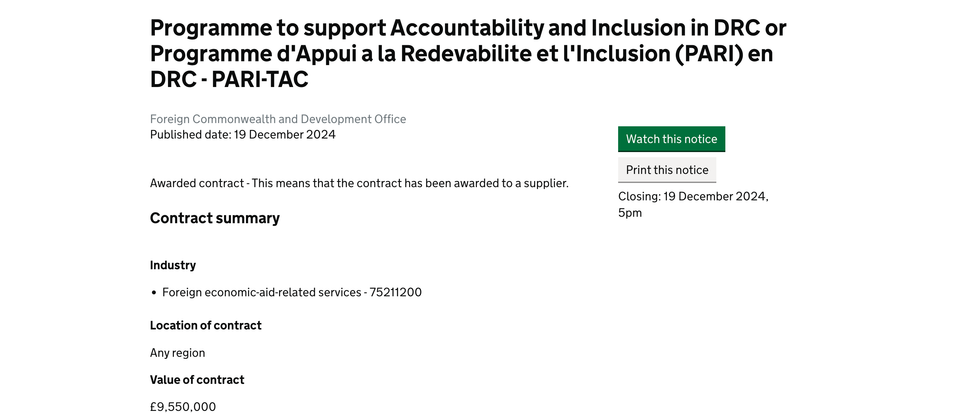Select the Industry label
Image resolution: width=980 pixels, height=420 pixels.
(173, 265)
